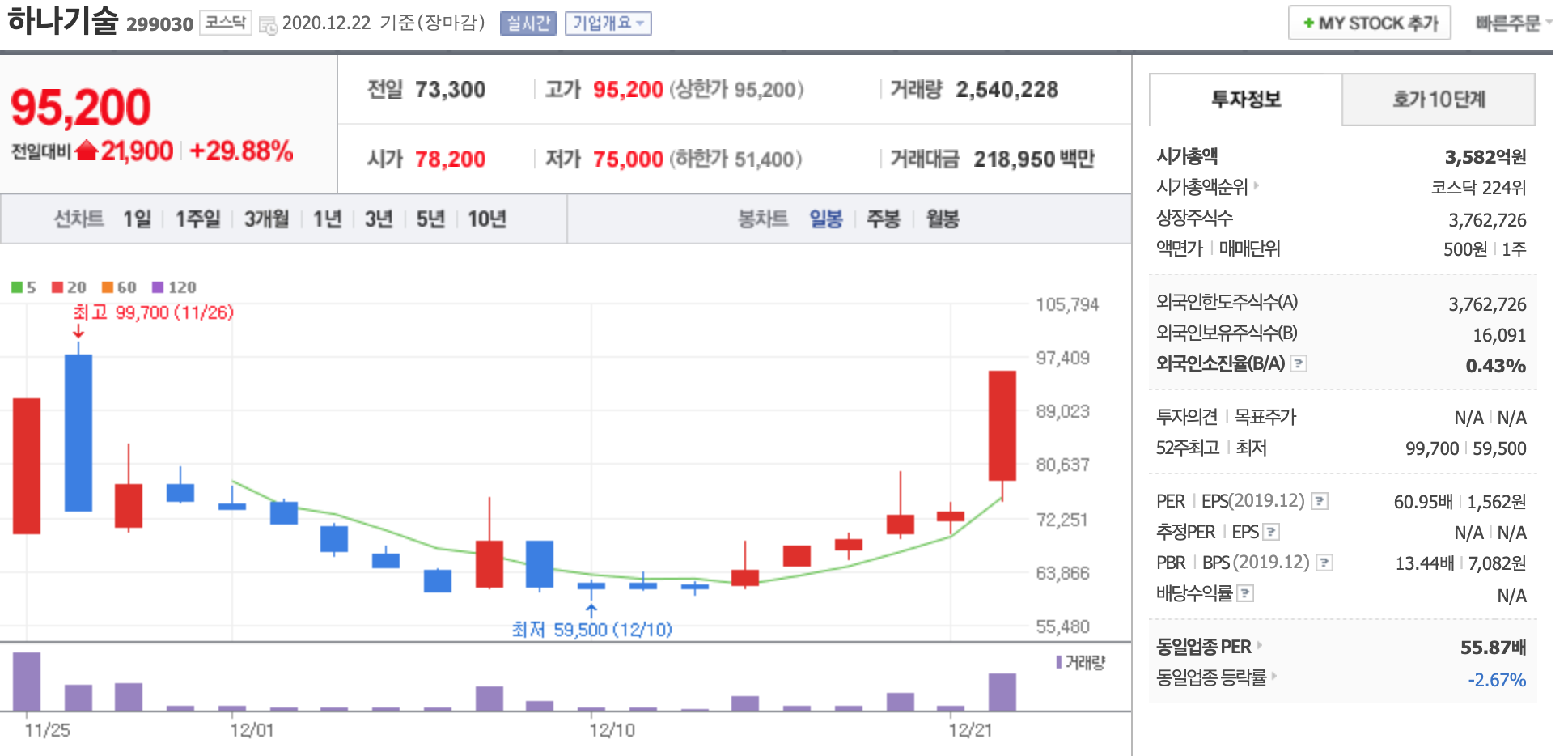Click the purple 120-day moving average legend
1568x756 pixels.
[x=174, y=287]
